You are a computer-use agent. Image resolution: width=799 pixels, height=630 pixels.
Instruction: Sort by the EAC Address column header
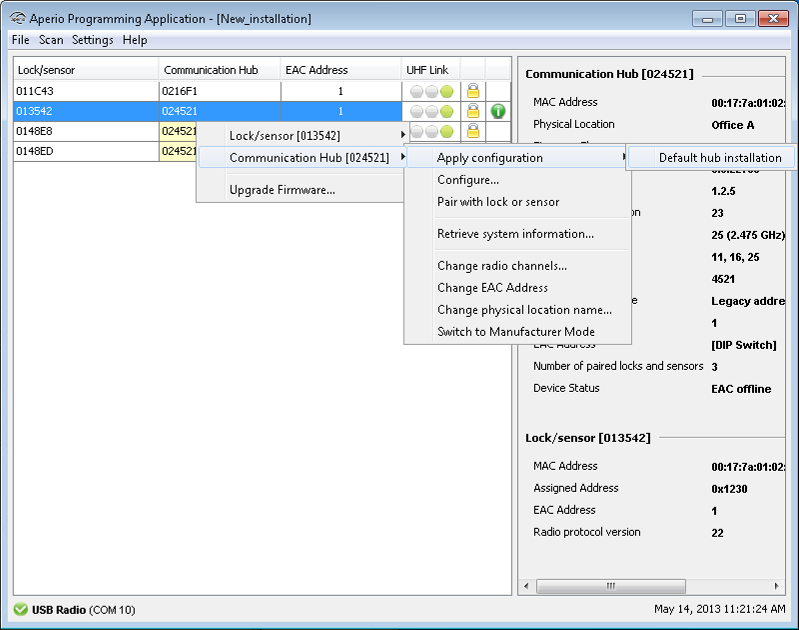coord(341,70)
